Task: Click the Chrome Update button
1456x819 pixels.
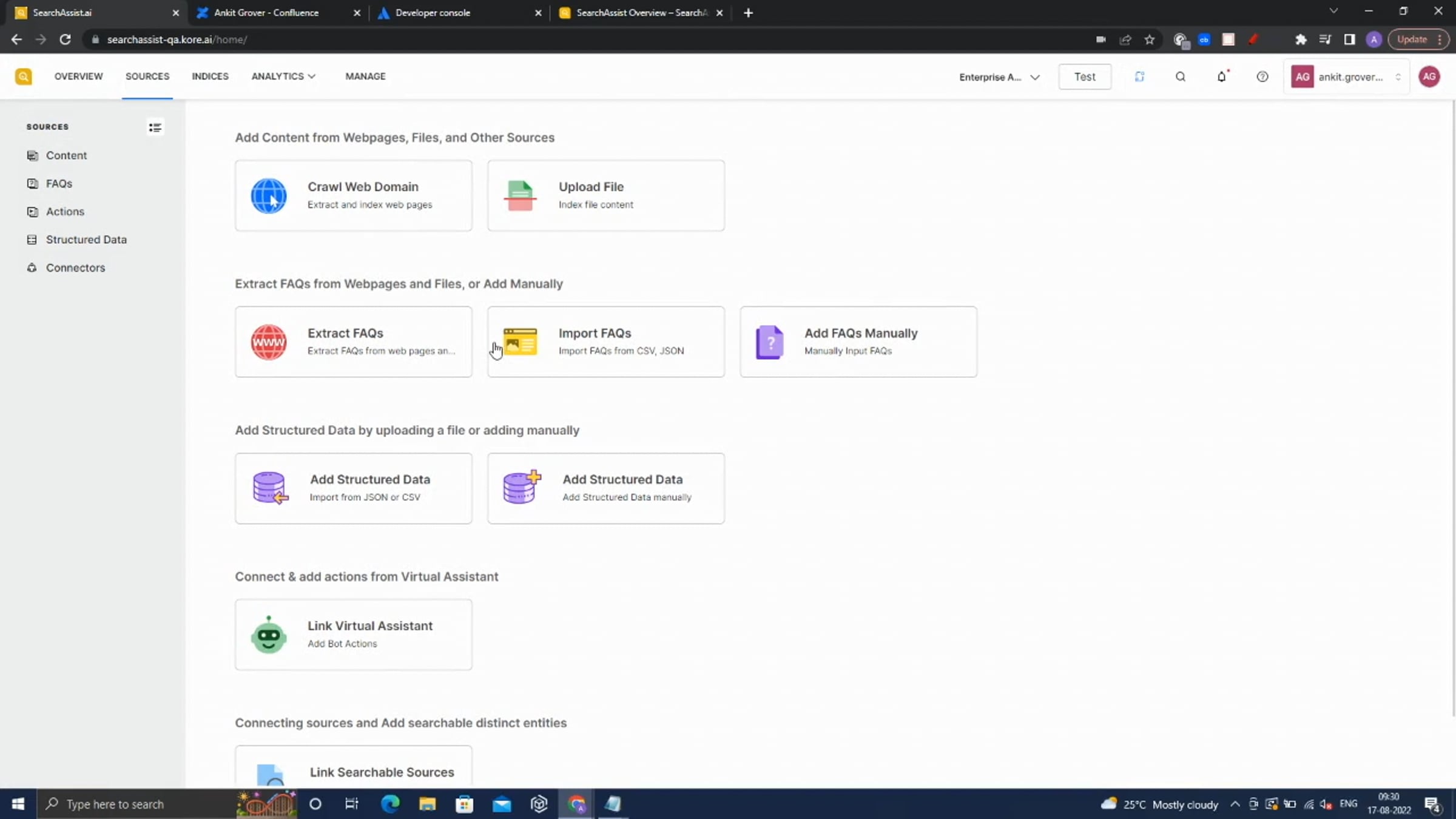Action: pyautogui.click(x=1418, y=39)
